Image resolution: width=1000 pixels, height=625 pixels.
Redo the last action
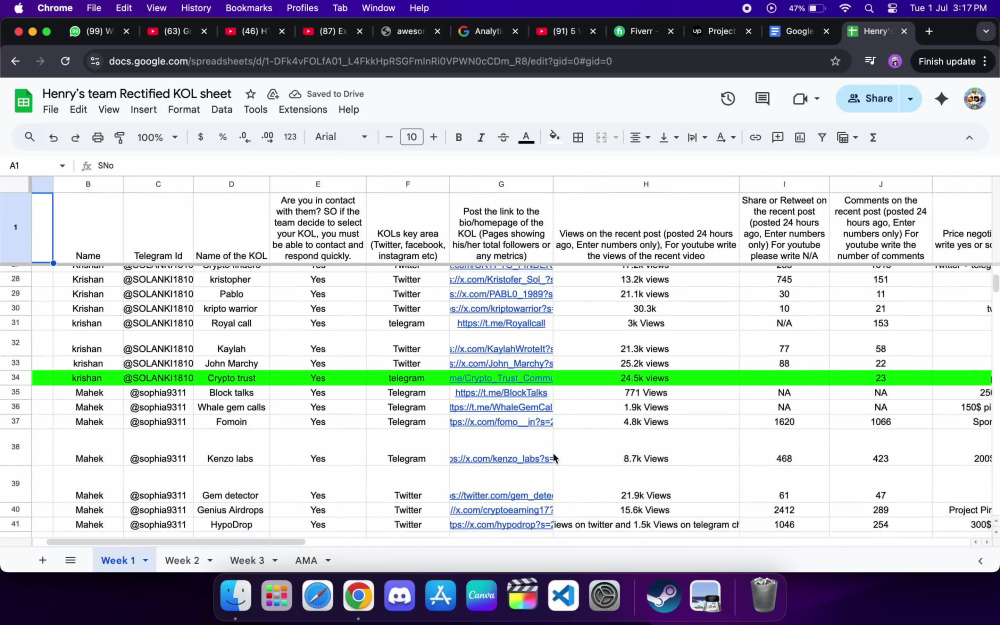click(75, 137)
